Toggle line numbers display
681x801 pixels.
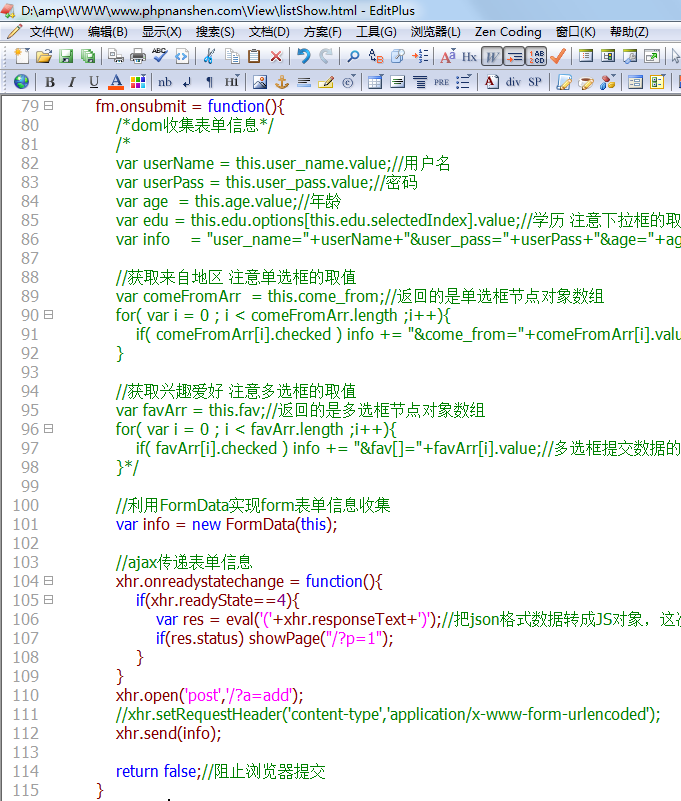click(536, 56)
